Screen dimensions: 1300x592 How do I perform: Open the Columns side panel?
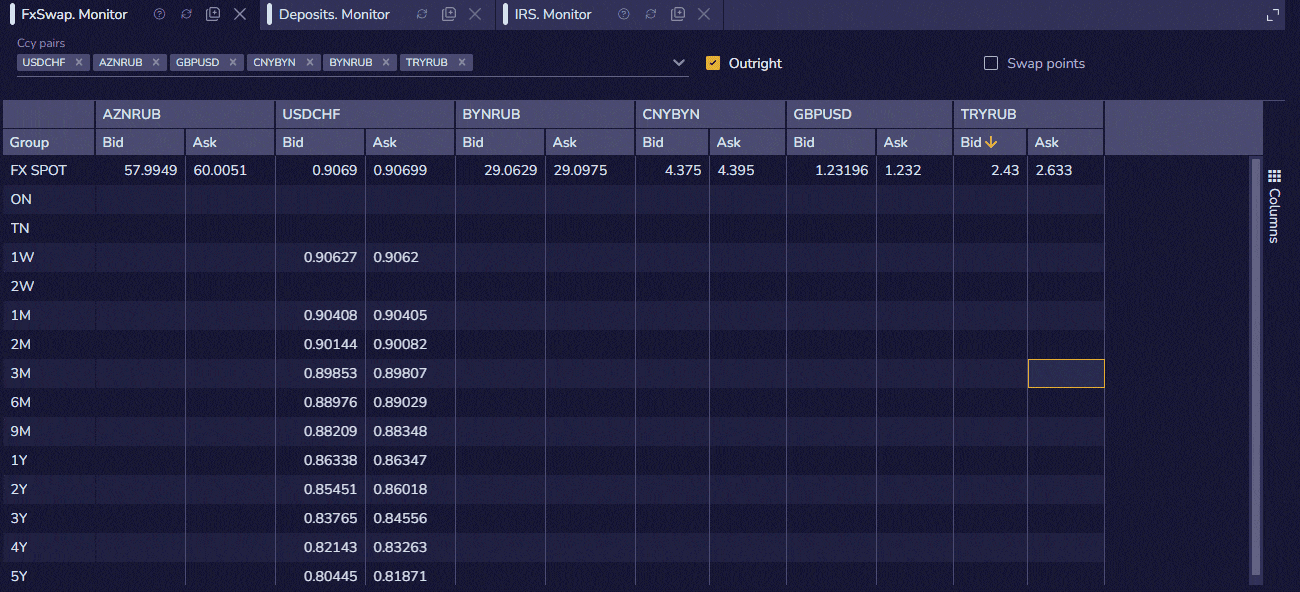(x=1274, y=206)
